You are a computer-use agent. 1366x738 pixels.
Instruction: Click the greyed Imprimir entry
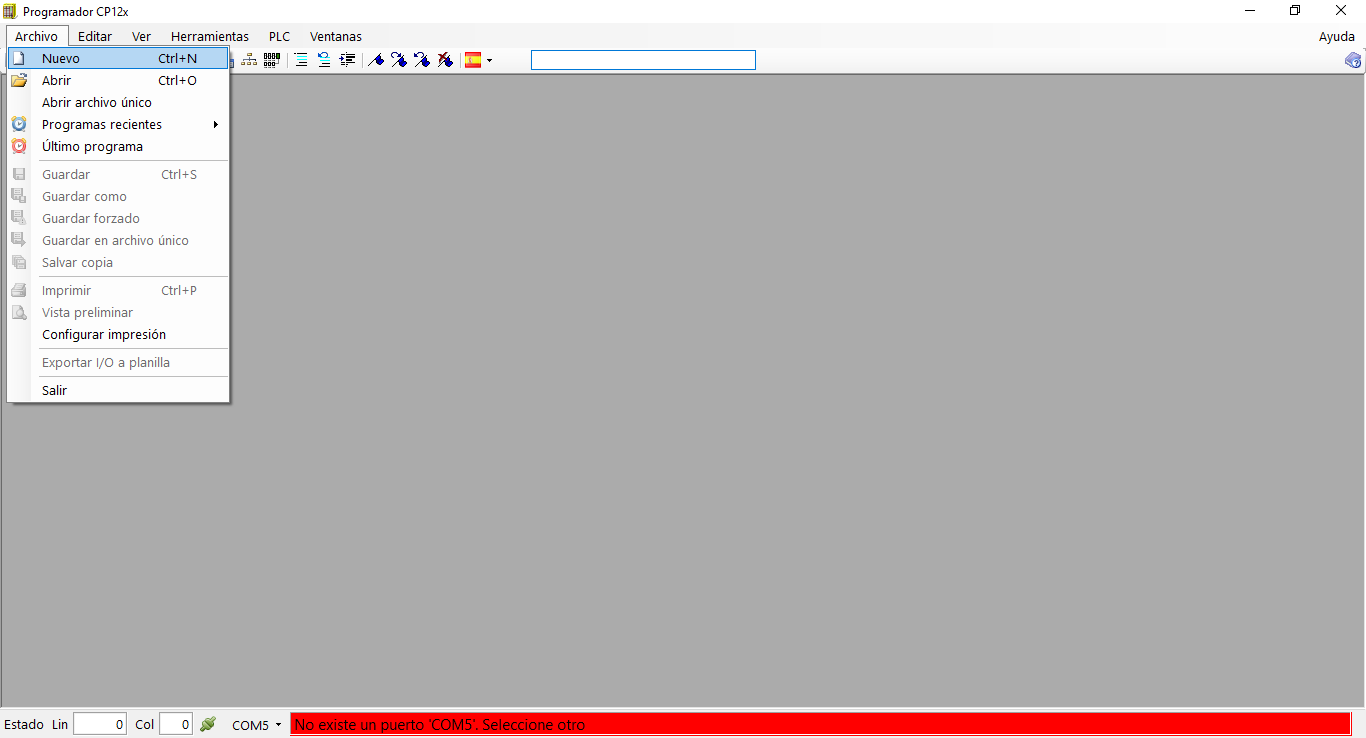pos(119,291)
